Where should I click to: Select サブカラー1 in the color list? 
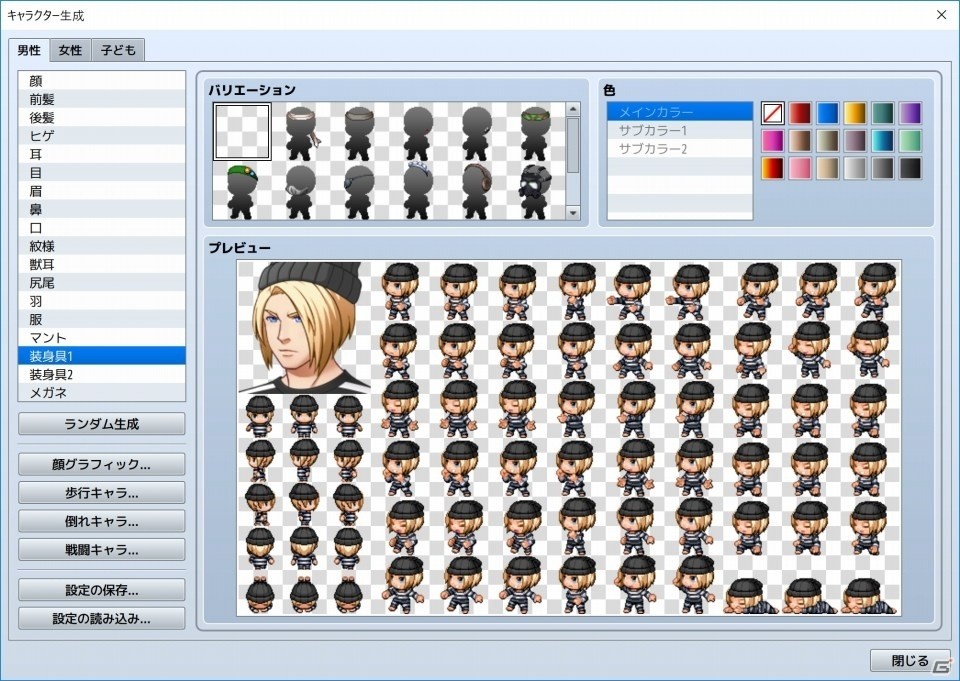click(x=680, y=130)
